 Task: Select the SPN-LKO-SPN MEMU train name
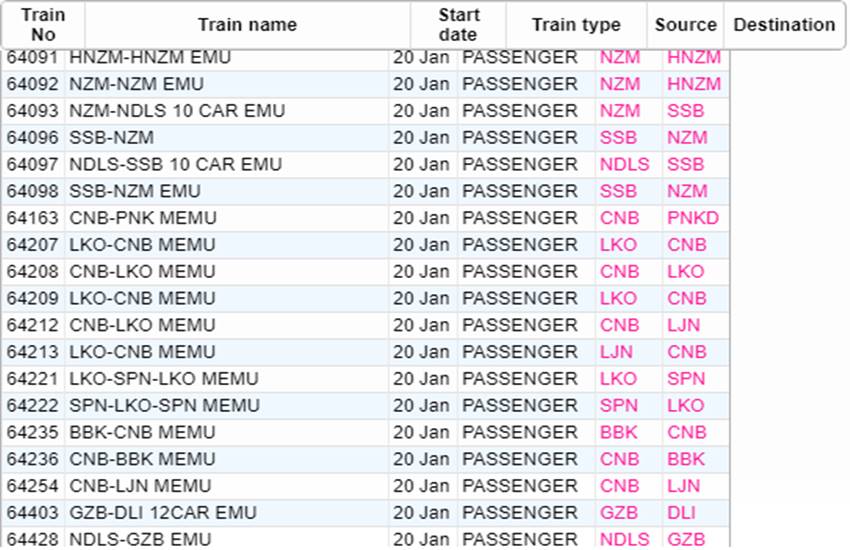click(x=164, y=406)
